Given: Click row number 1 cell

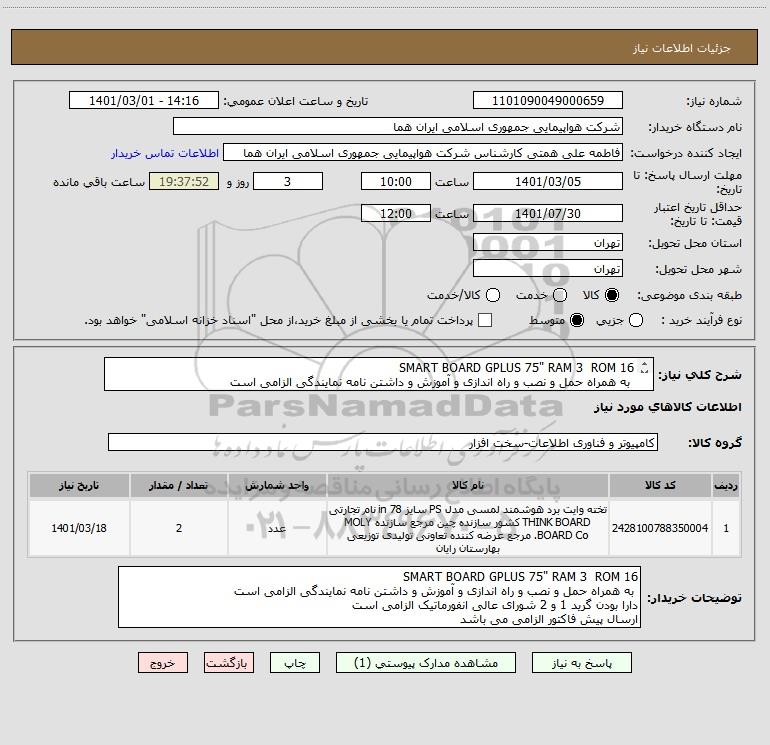Looking at the screenshot, I should click(726, 528).
